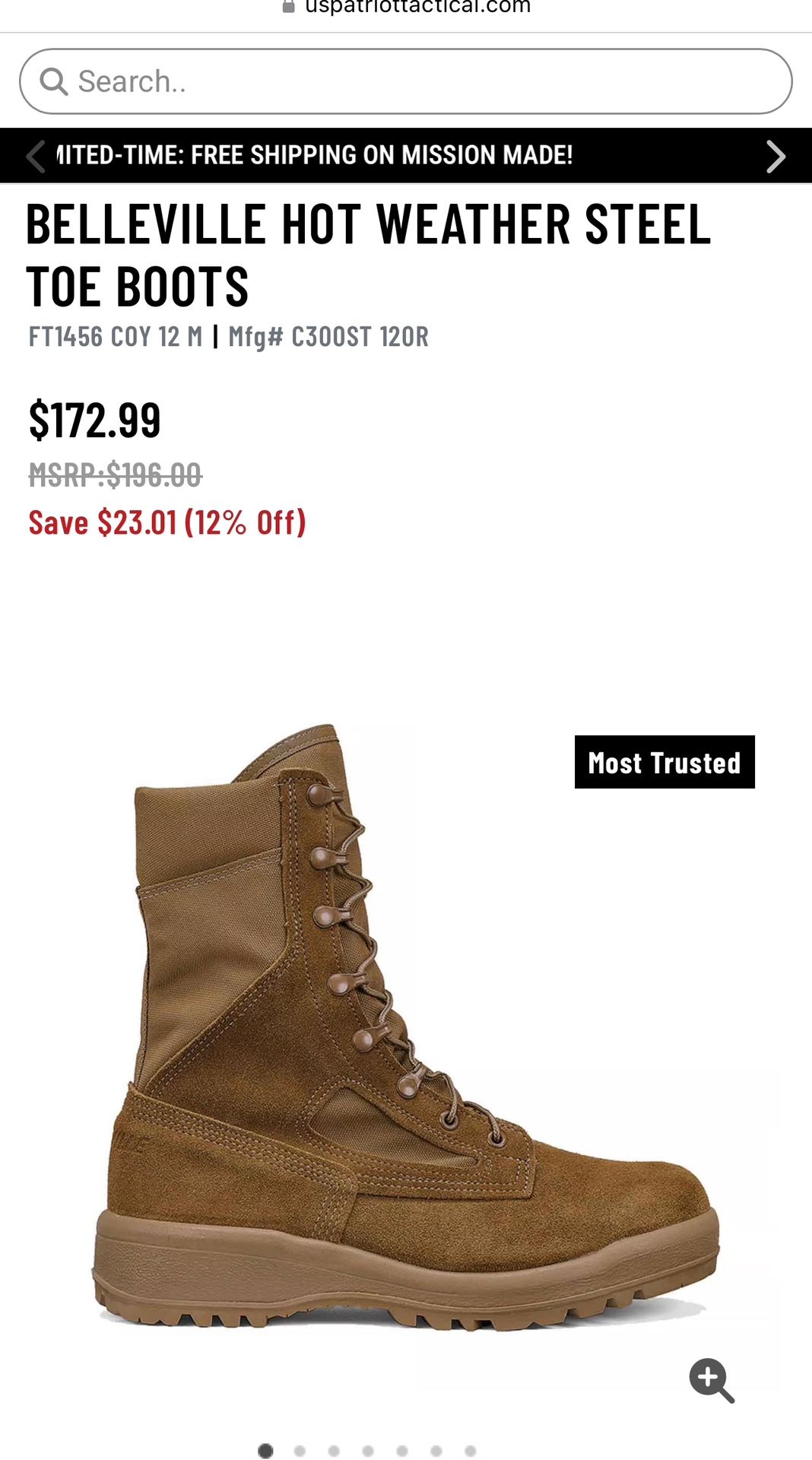Show previous promo banner with left chevron

click(x=35, y=156)
